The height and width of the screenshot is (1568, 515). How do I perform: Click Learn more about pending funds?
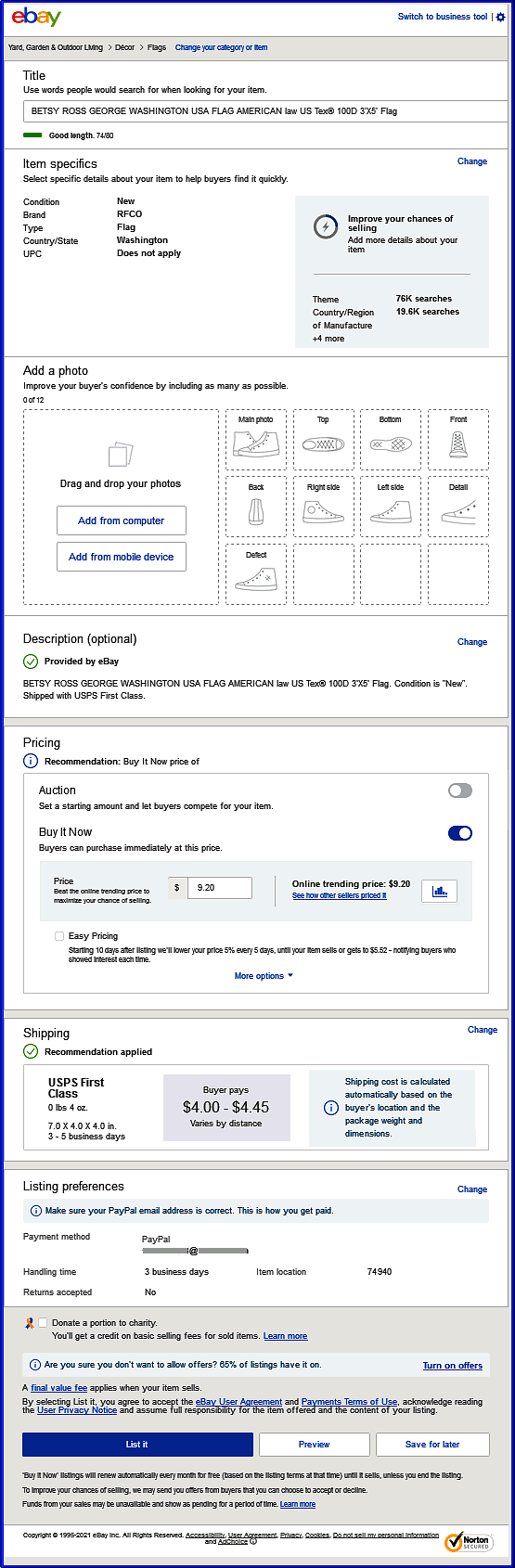tap(298, 1505)
